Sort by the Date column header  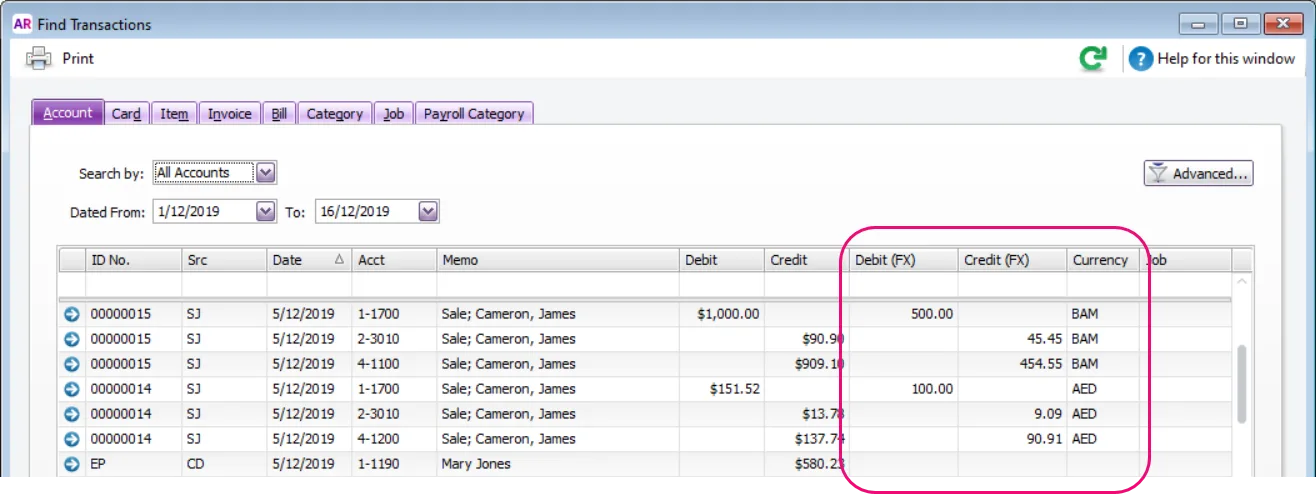[309, 260]
